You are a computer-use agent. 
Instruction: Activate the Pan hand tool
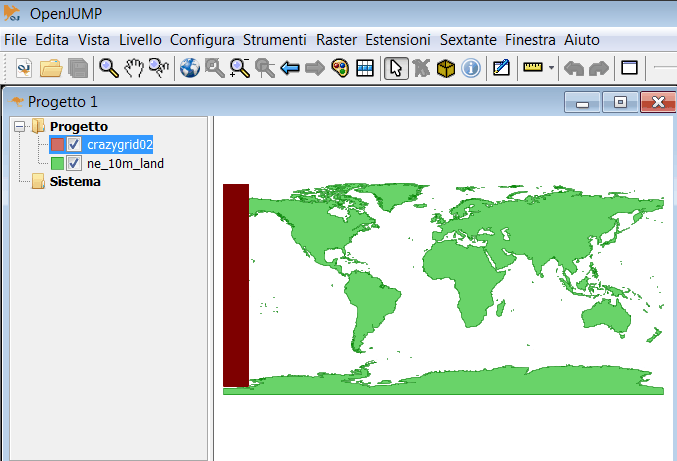pos(134,68)
